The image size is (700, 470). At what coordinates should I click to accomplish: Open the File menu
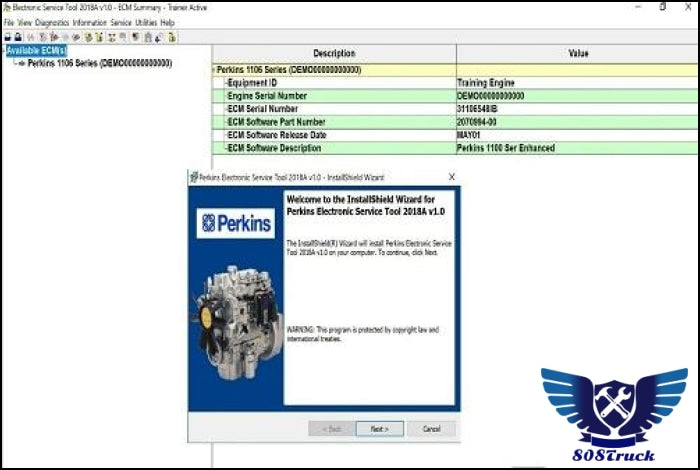tap(9, 22)
